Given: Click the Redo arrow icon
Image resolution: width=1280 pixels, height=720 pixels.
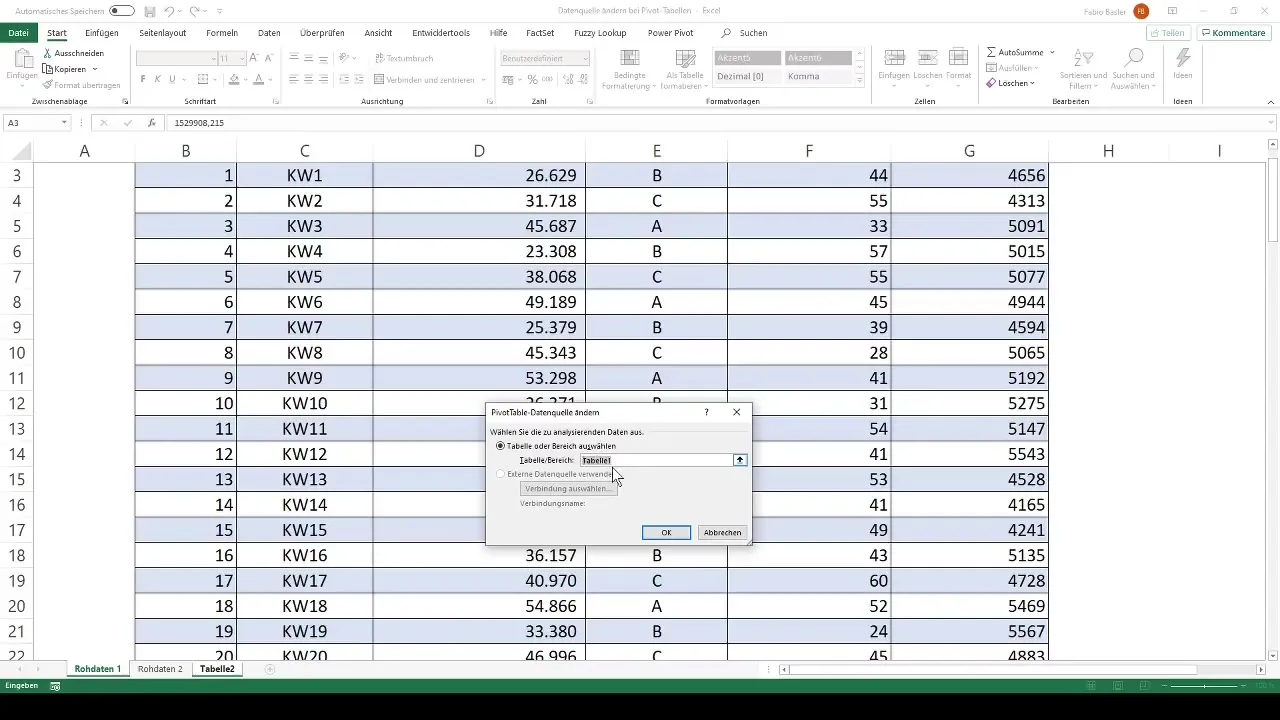Looking at the screenshot, I should 195,11.
